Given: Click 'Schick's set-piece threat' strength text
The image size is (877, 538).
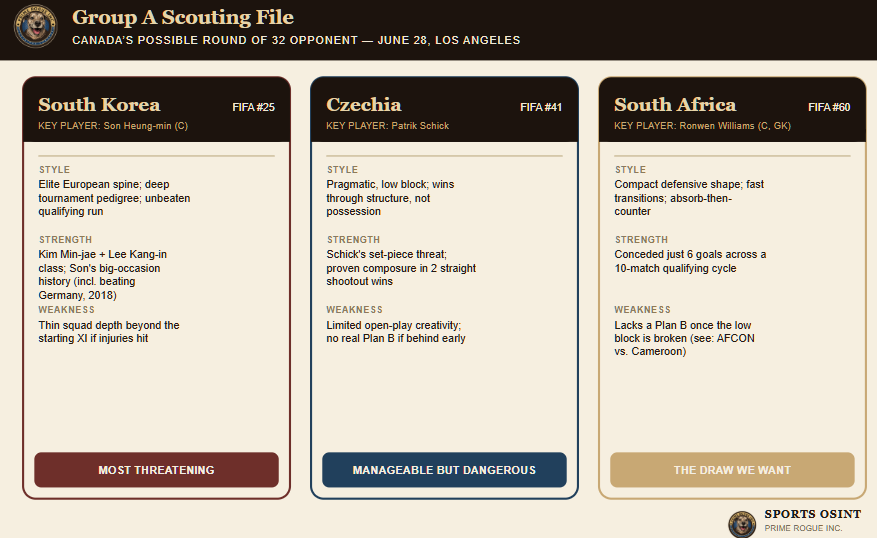Looking at the screenshot, I should (x=401, y=268).
